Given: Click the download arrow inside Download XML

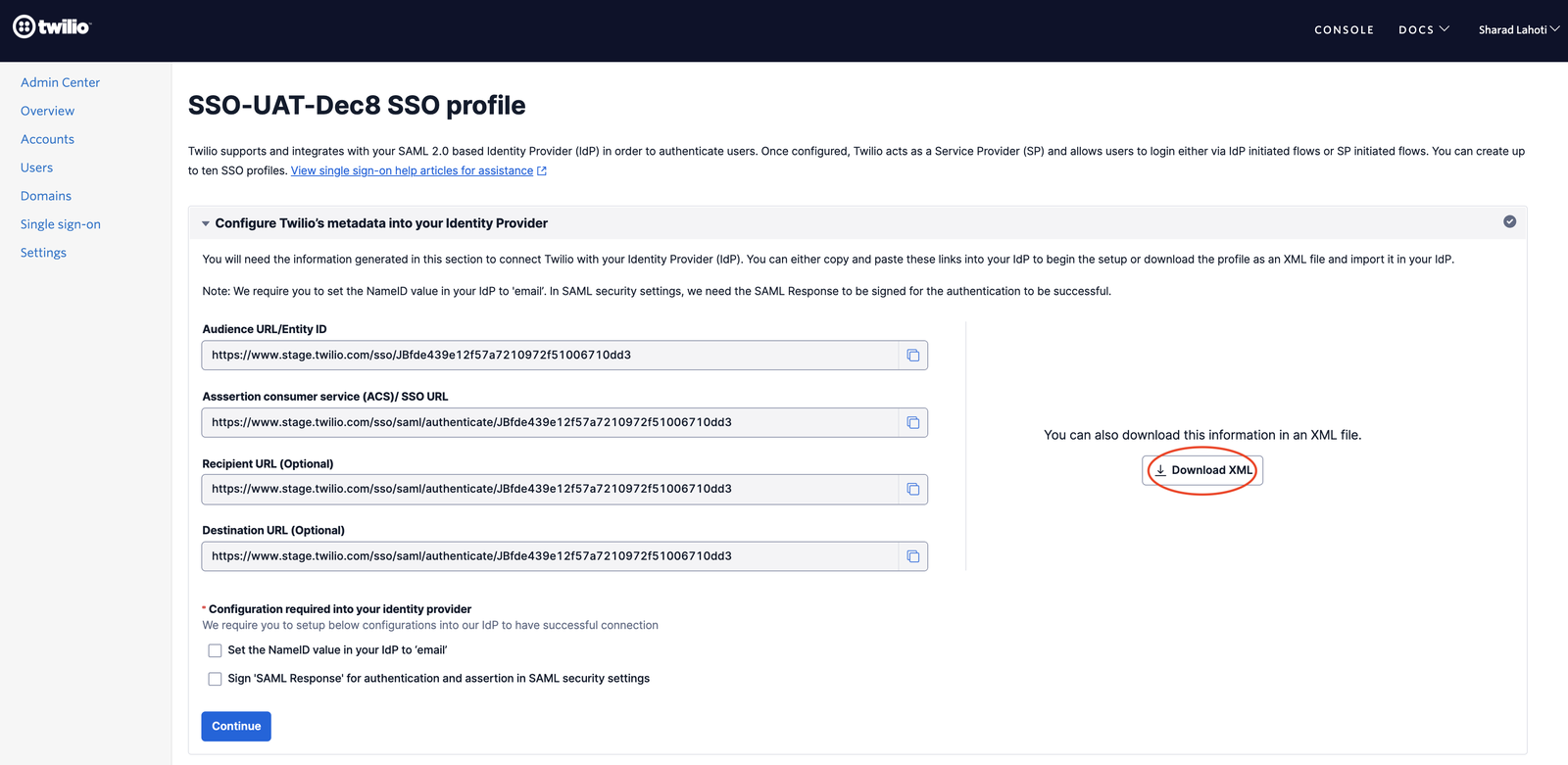Looking at the screenshot, I should coord(1161,470).
